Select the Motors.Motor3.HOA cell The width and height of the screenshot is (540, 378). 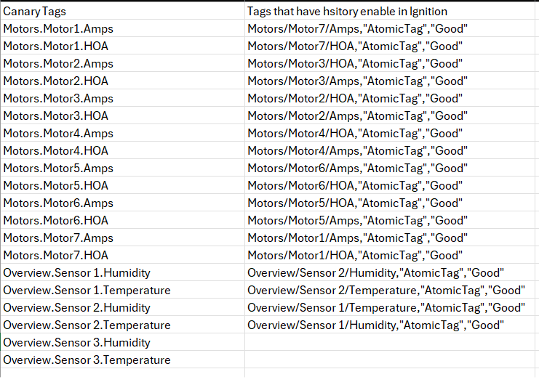tap(123, 116)
